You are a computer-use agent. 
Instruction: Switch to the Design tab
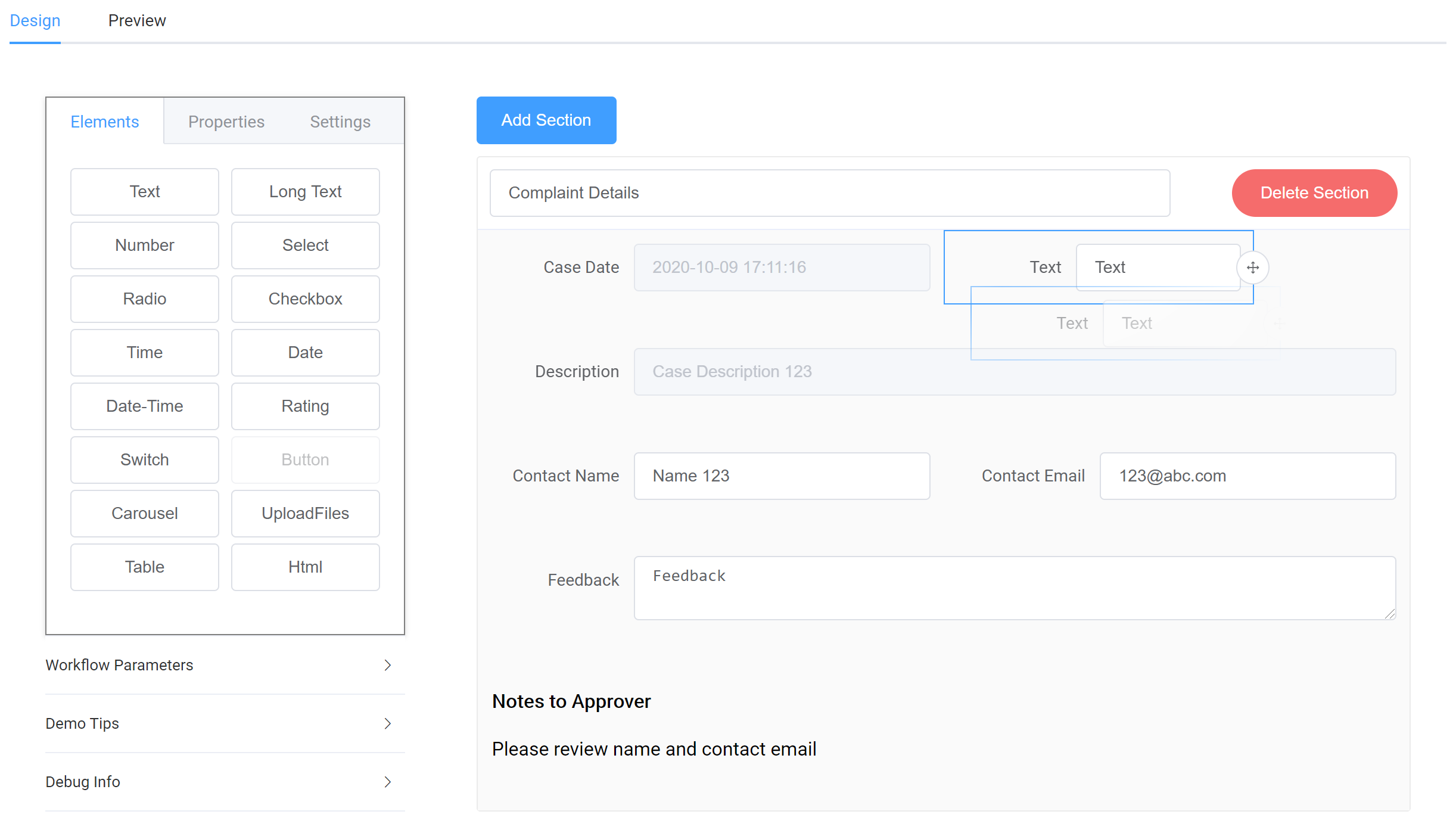[35, 21]
